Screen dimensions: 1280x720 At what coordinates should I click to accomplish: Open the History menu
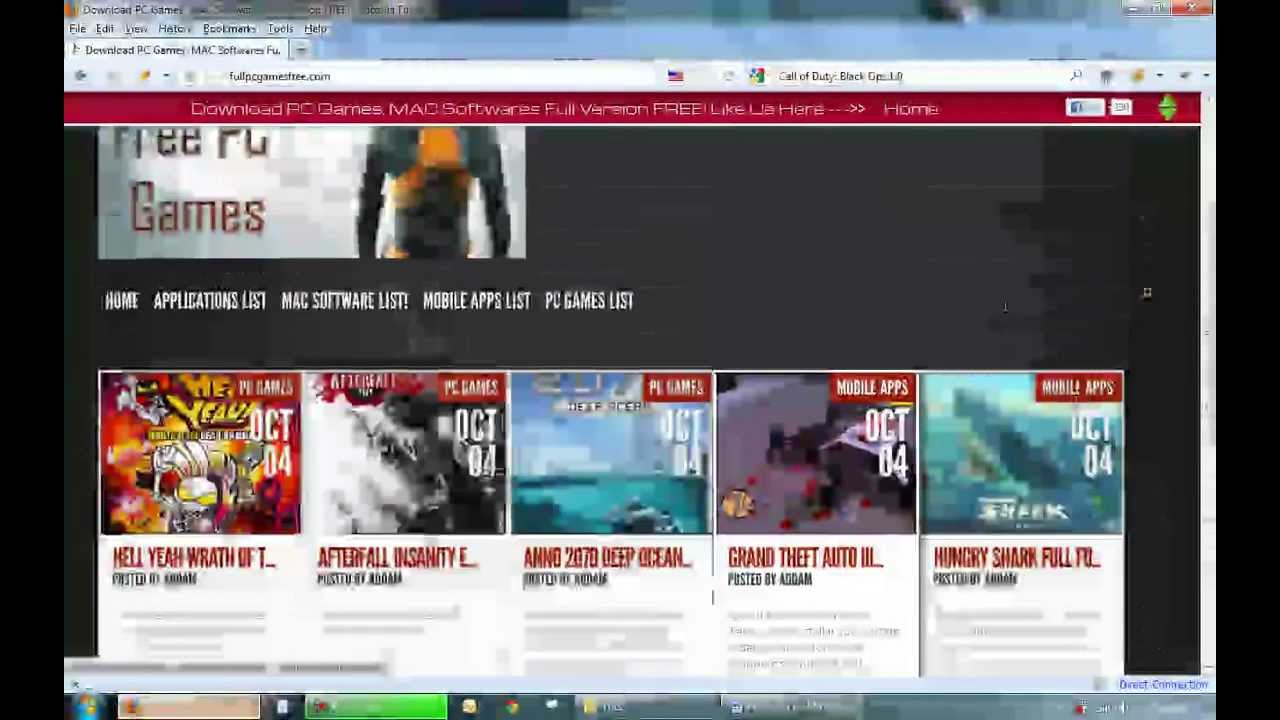pyautogui.click(x=174, y=29)
